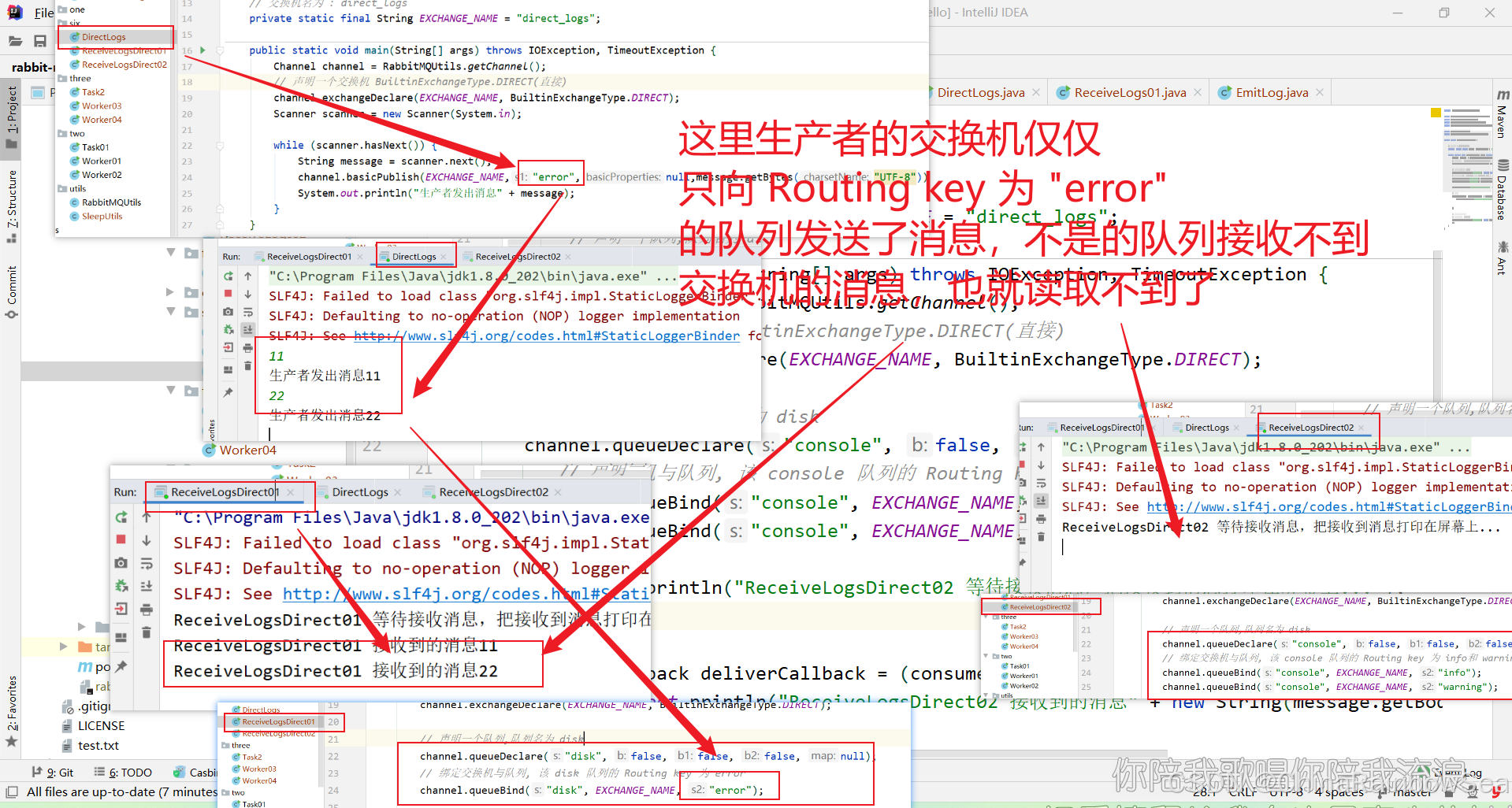This screenshot has width=1512, height=808.
Task: Select test.txt file in the project tree
Action: point(98,746)
